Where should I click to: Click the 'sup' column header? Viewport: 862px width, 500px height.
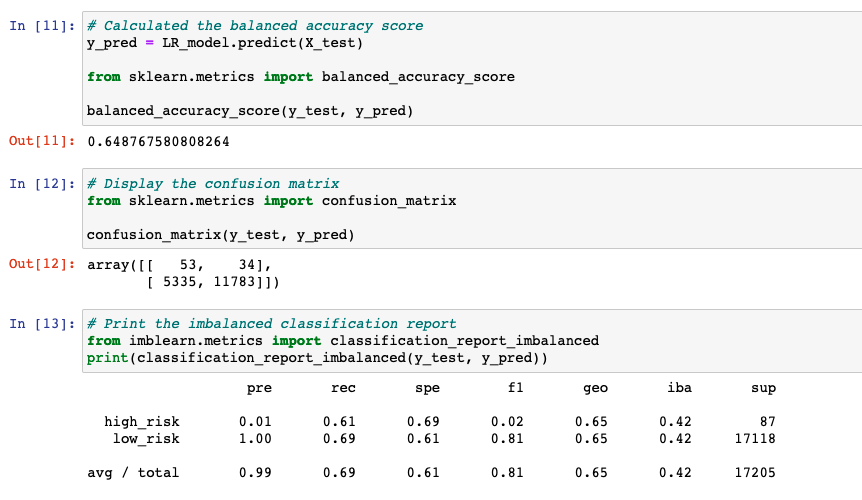pos(764,388)
